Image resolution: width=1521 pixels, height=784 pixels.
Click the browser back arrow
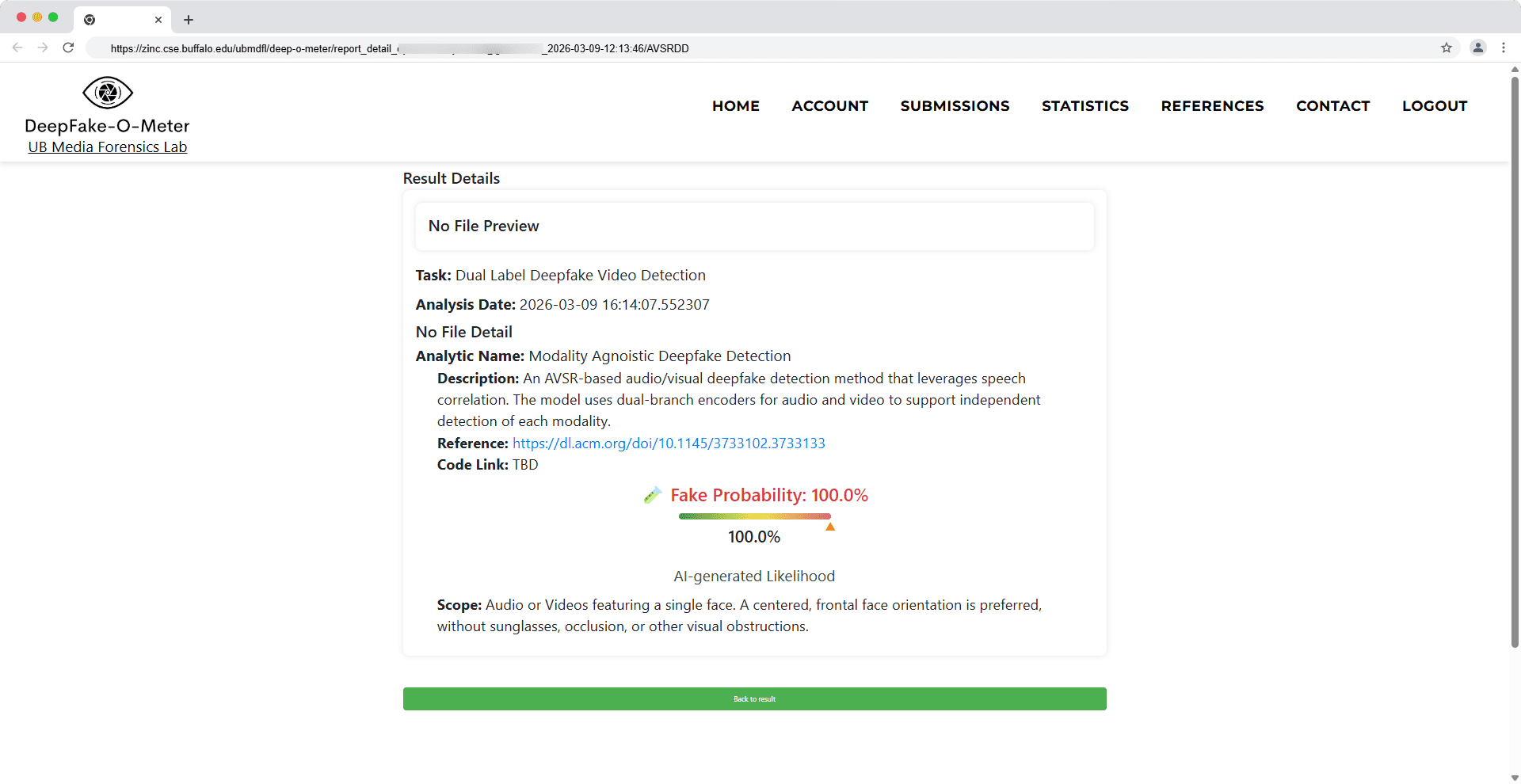pyautogui.click(x=17, y=48)
